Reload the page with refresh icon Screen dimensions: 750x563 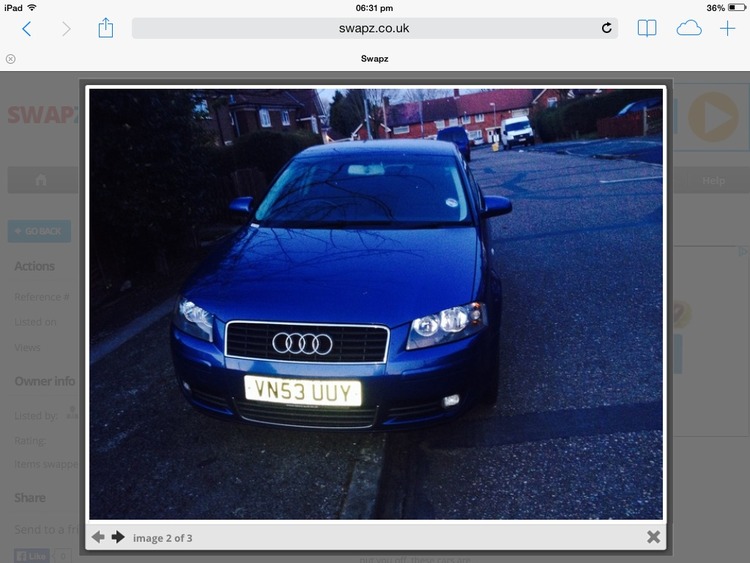(607, 28)
